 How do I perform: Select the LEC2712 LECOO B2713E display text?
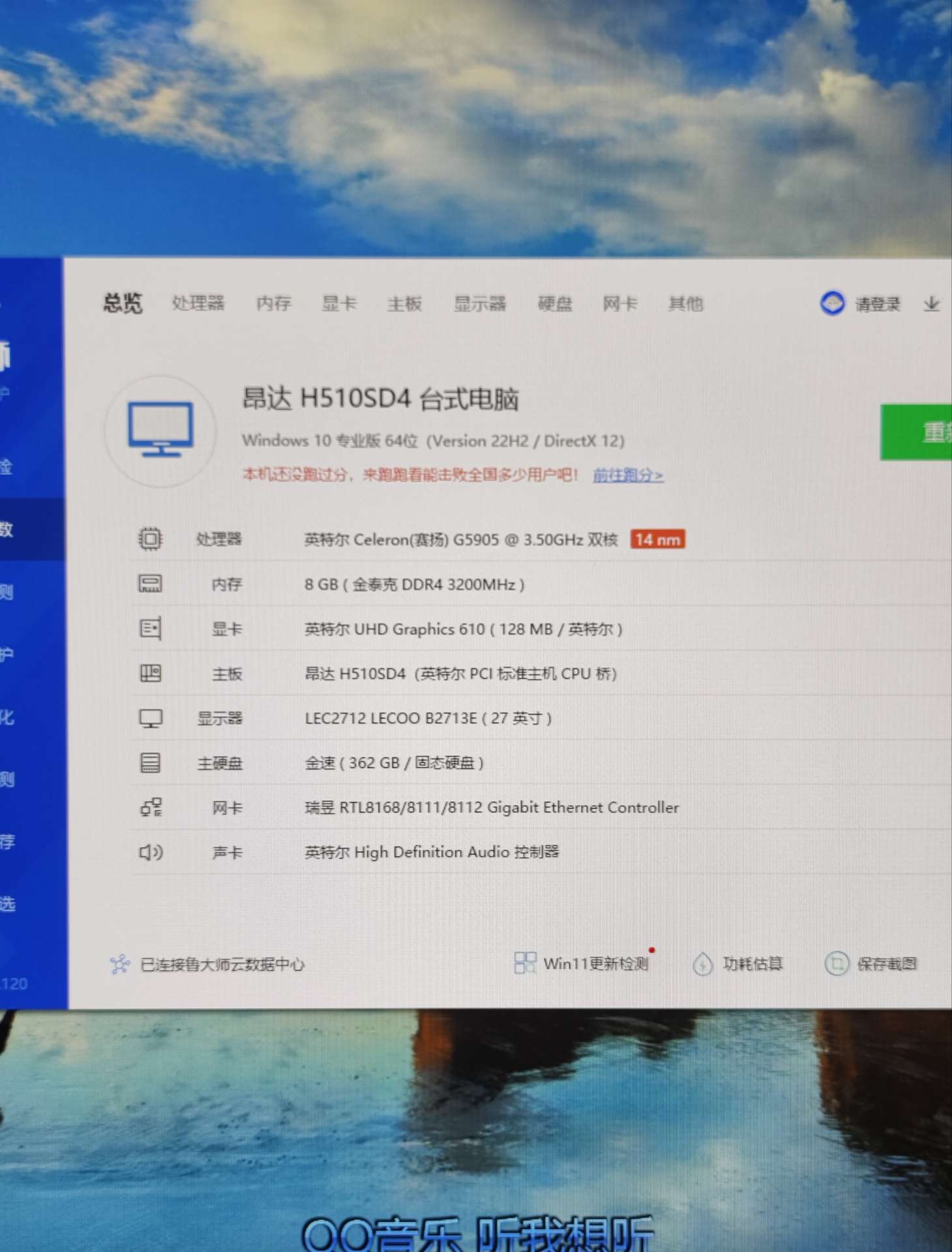coord(428,719)
